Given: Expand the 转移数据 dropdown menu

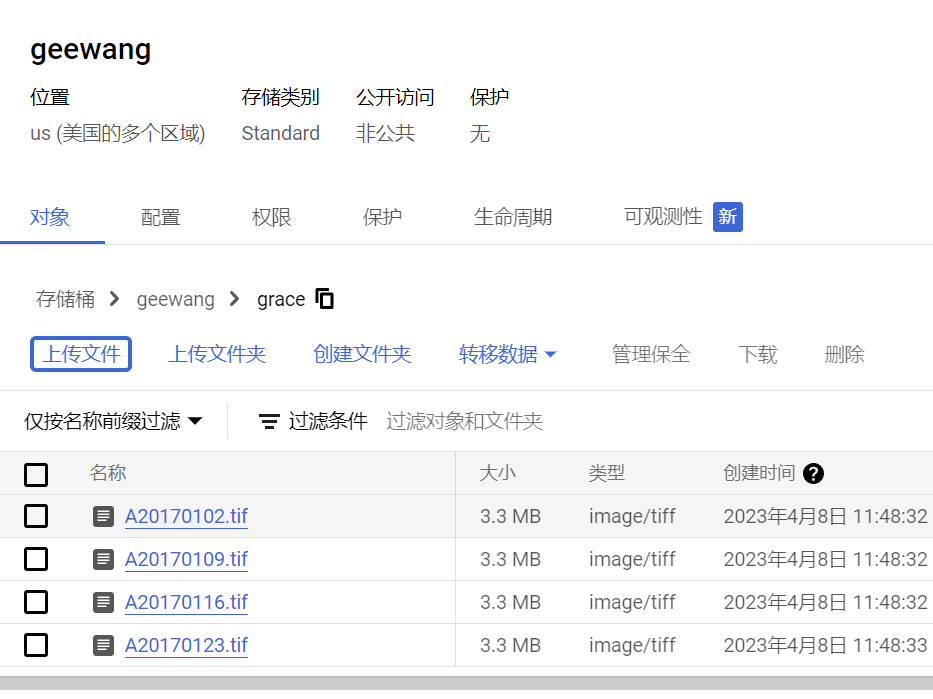Looking at the screenshot, I should point(507,354).
